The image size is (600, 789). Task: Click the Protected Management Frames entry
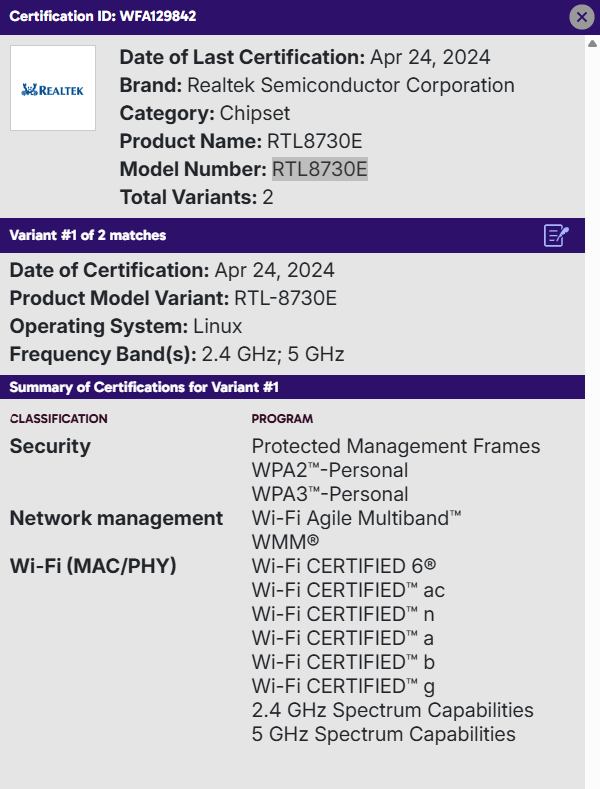396,446
